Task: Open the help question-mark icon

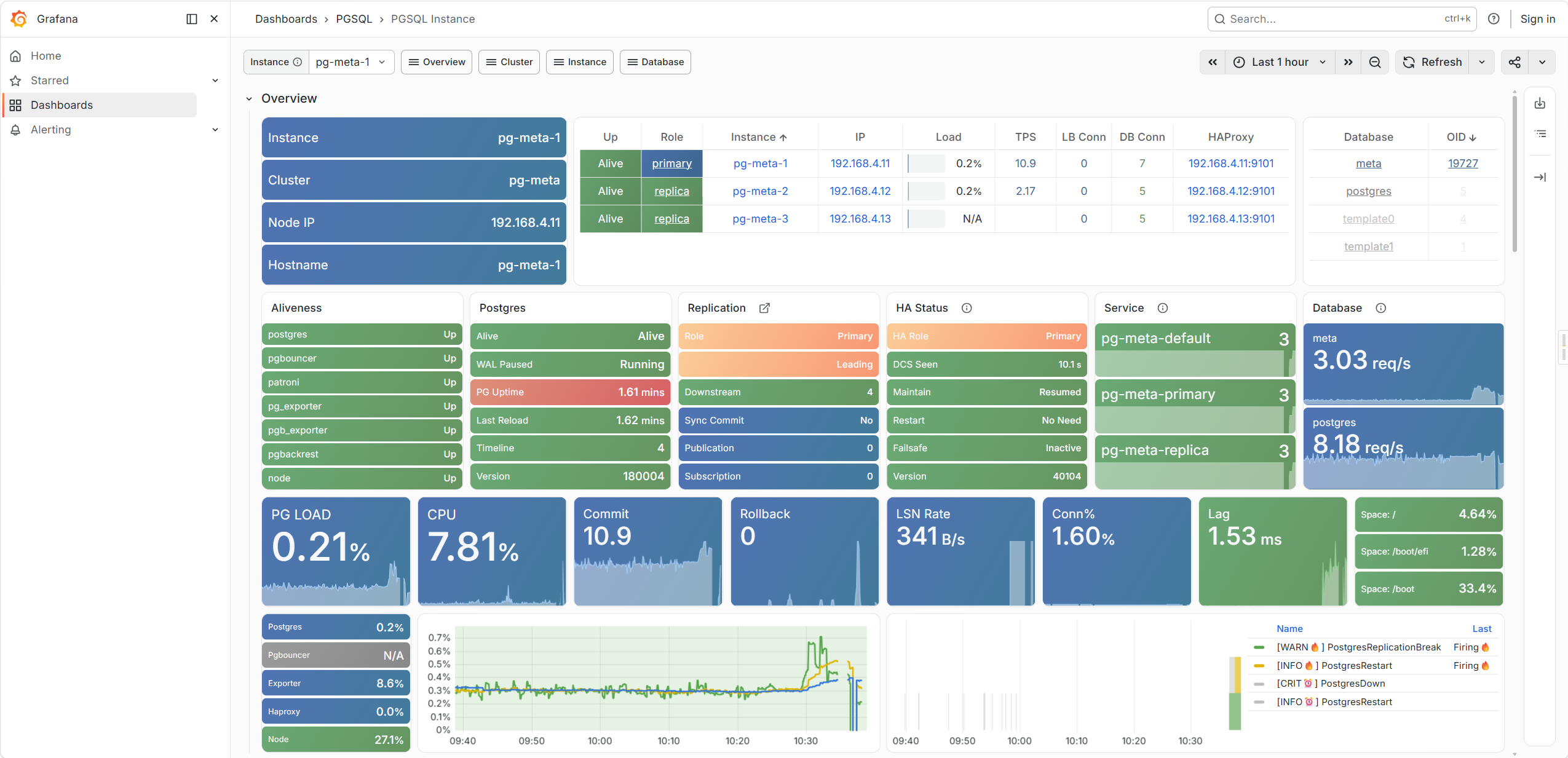Action: pos(1494,19)
